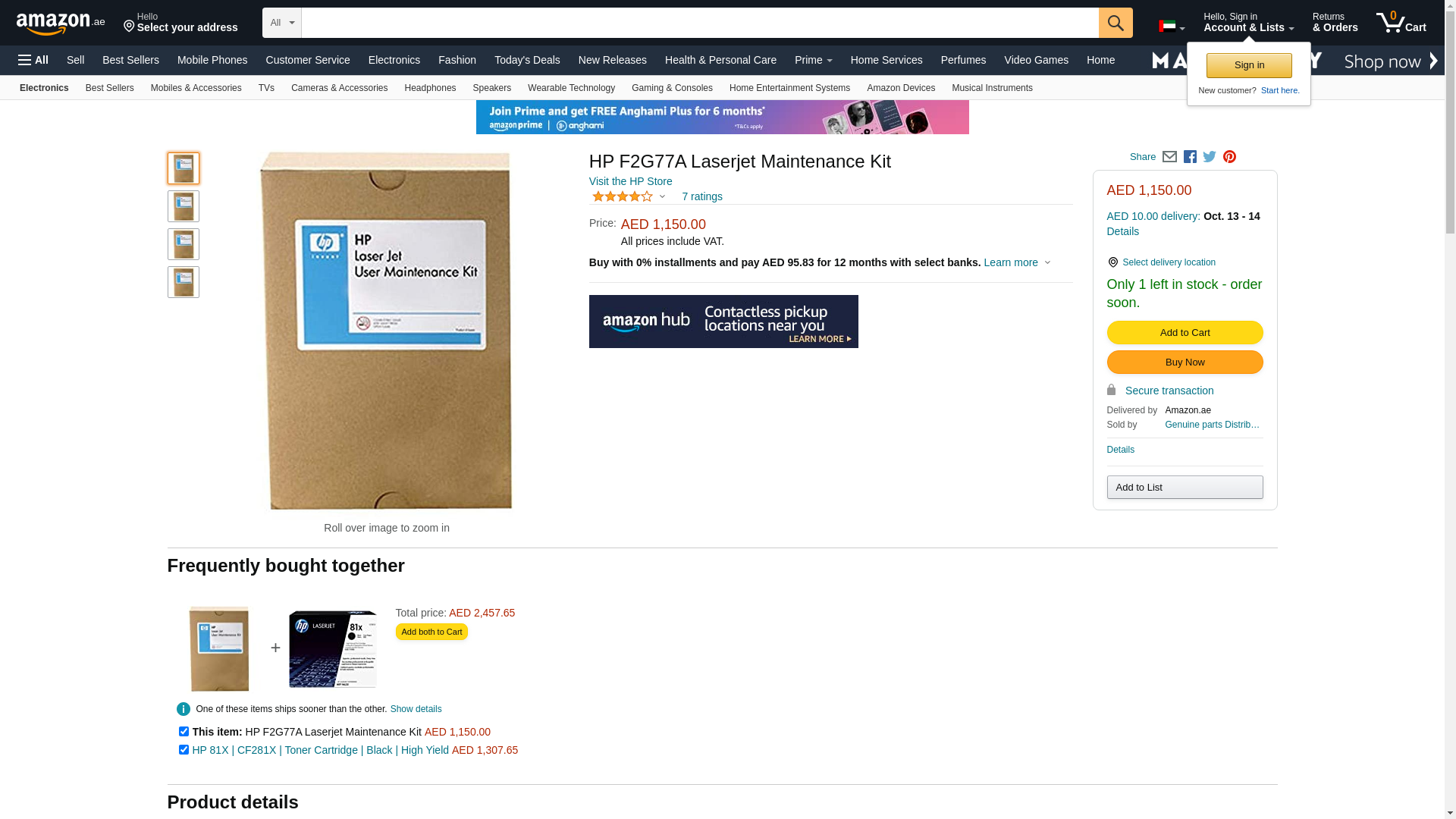Image resolution: width=1456 pixels, height=819 pixels.
Task: Click the Add to Cart button
Action: [1185, 333]
